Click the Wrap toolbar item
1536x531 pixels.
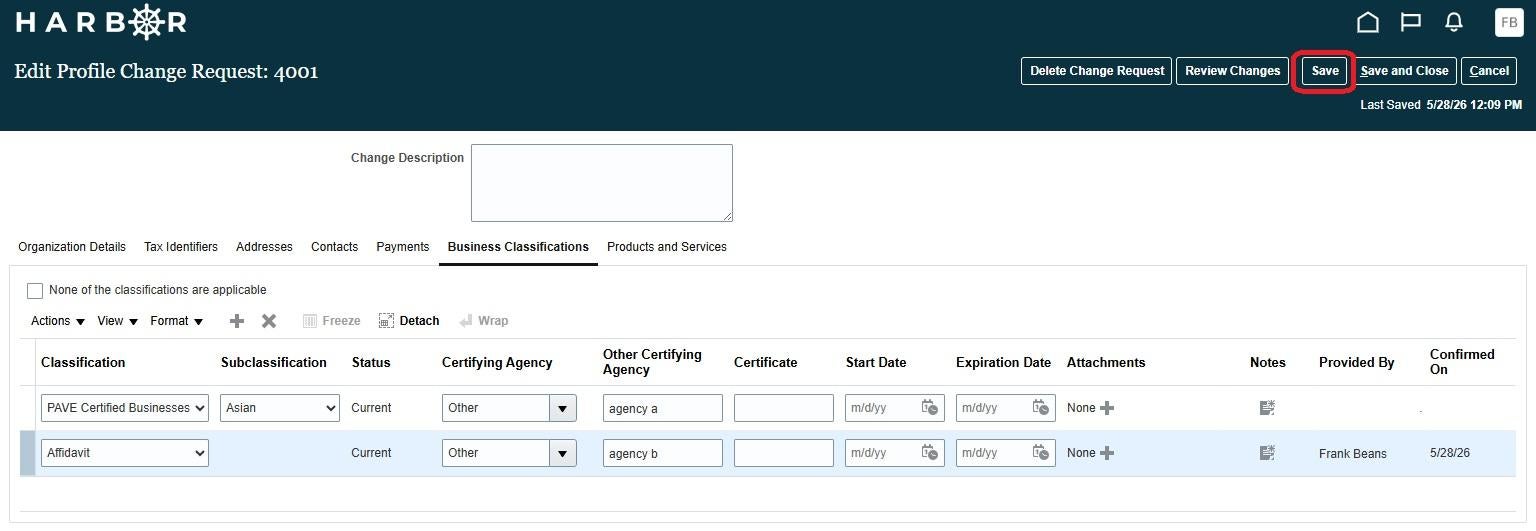(484, 321)
